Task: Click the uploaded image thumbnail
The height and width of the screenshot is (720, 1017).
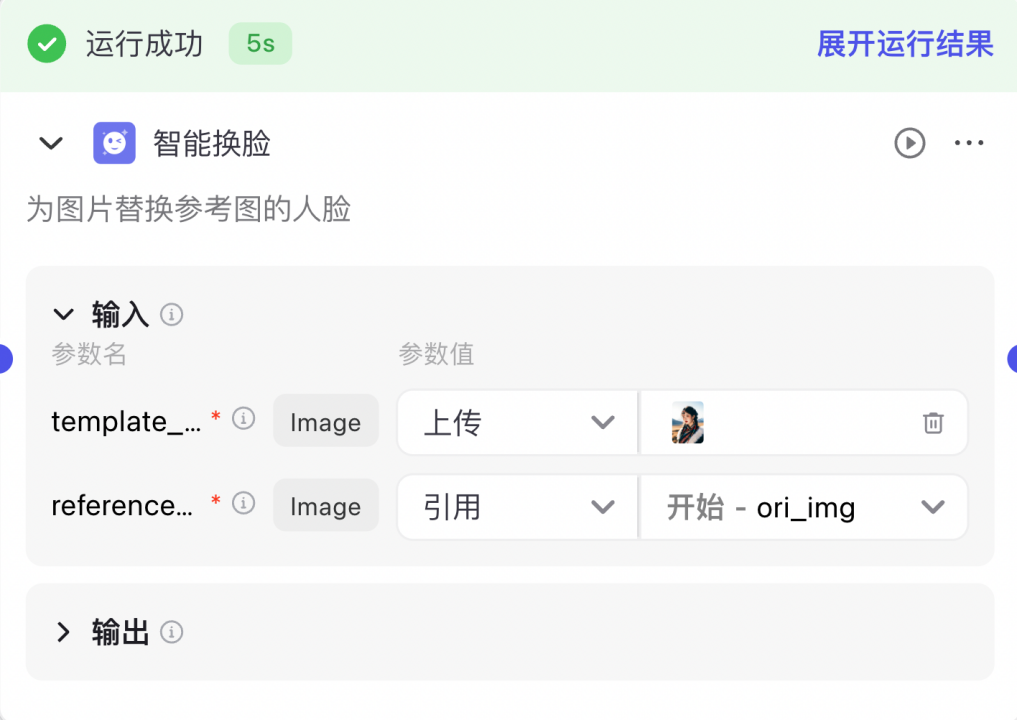Action: pos(687,423)
